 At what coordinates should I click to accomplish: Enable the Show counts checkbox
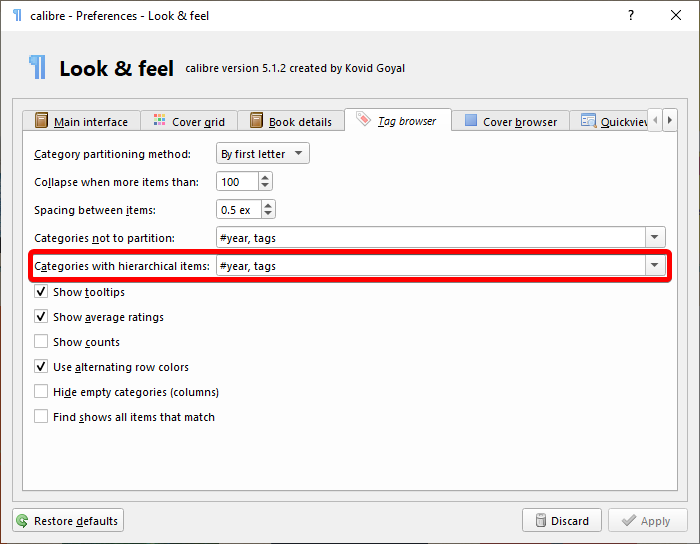[41, 342]
